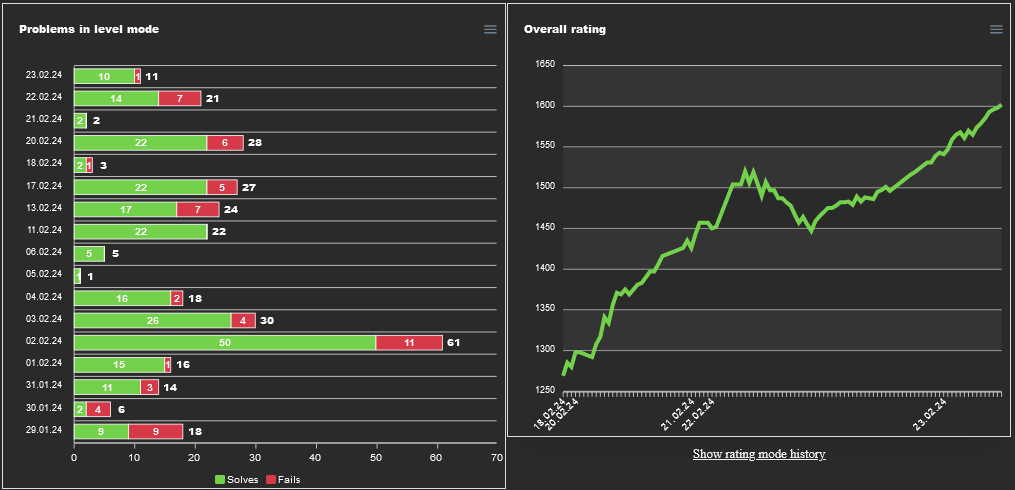Image resolution: width=1015 pixels, height=490 pixels.
Task: Click the red Fails bar for 22.02.24
Action: click(180, 98)
